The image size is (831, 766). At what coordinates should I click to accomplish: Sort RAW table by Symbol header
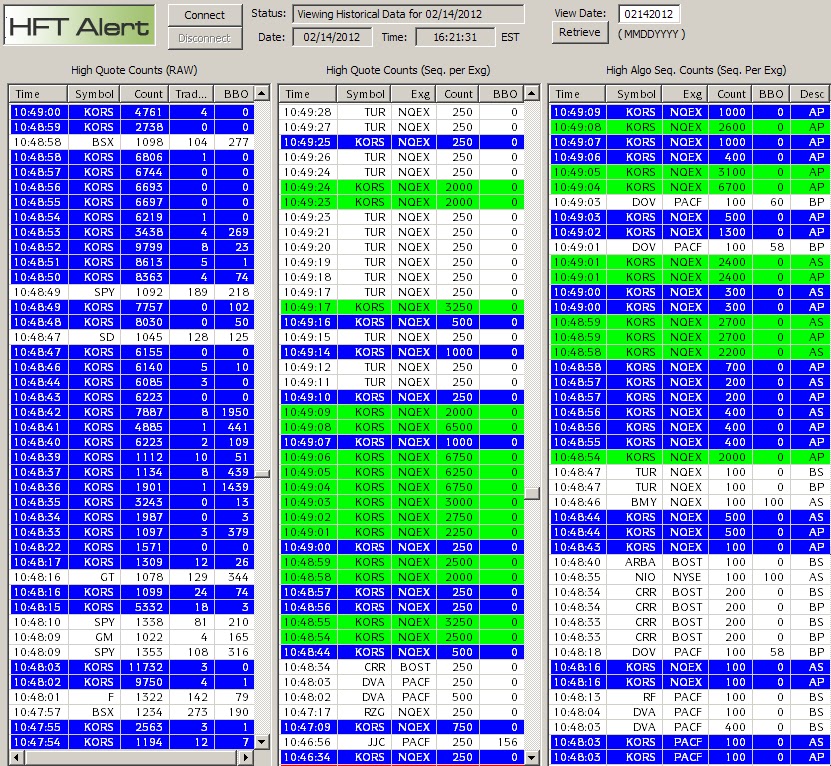pos(94,94)
